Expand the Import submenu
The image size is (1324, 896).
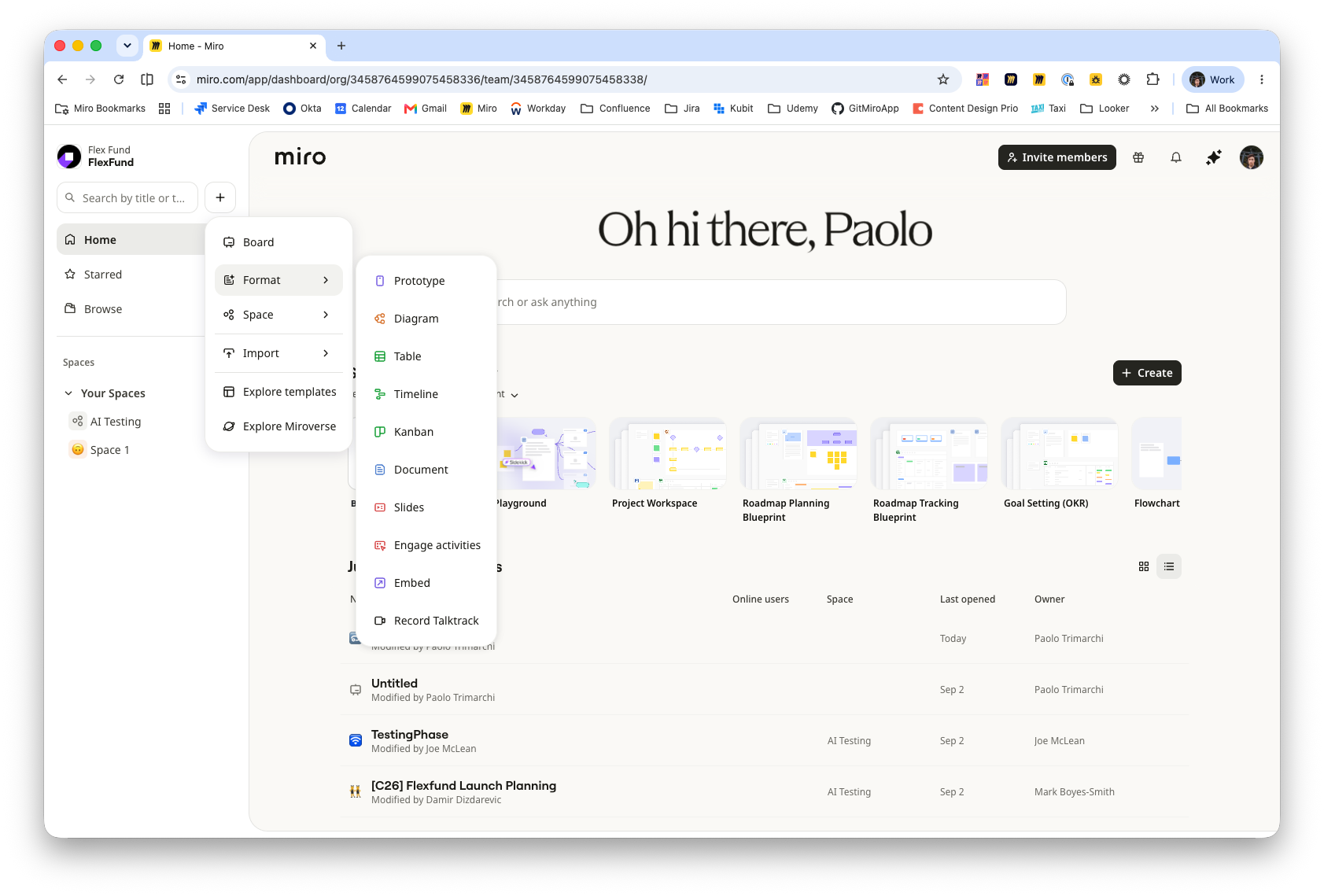(x=278, y=353)
